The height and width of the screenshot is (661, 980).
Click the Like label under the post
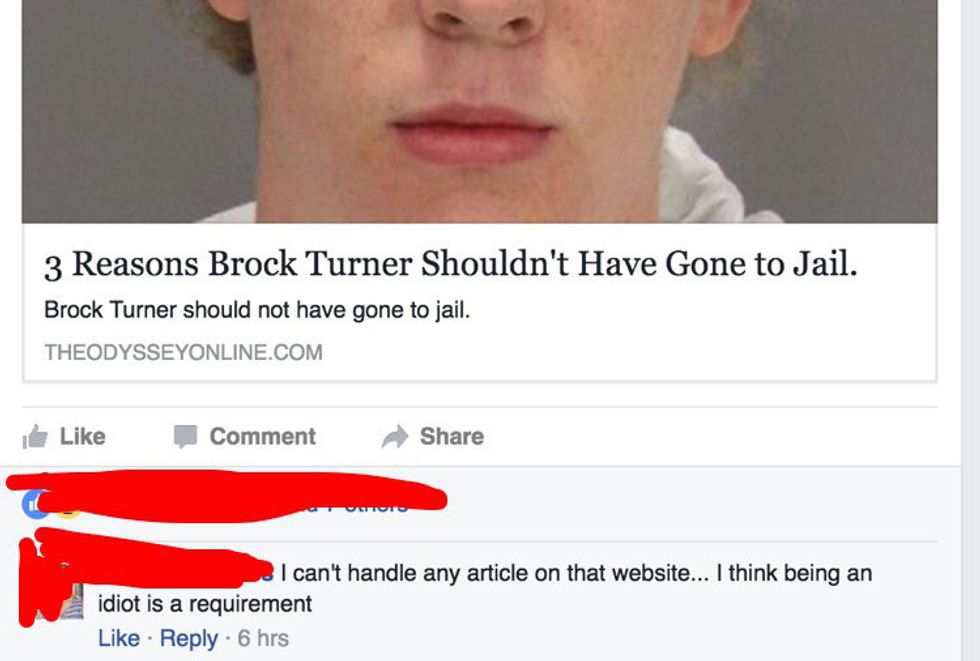coord(82,436)
